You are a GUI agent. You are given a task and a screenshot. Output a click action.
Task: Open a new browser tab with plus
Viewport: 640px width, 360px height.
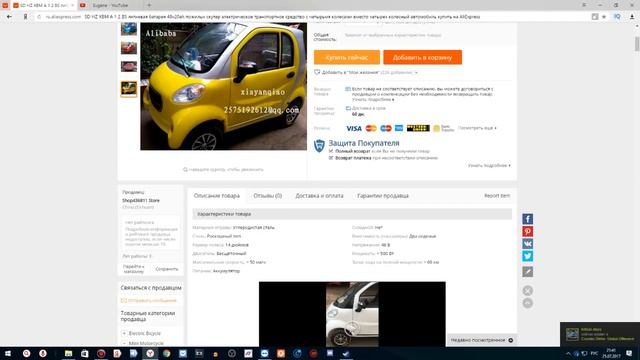point(149,5)
